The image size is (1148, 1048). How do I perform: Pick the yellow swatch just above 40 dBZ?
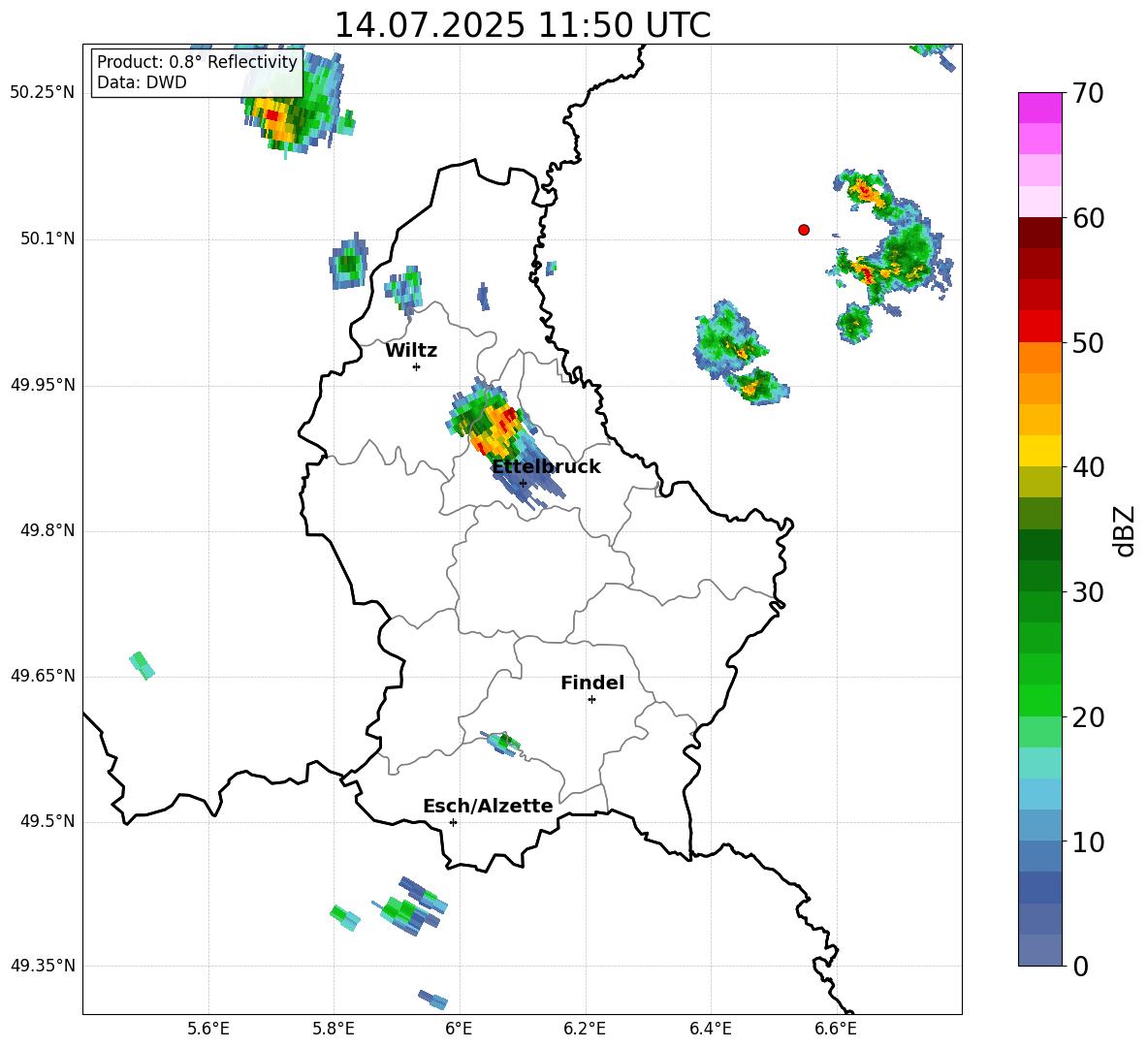click(x=1040, y=451)
